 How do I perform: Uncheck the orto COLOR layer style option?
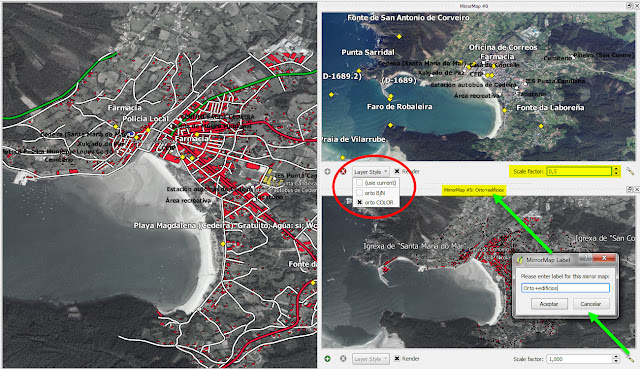[x=360, y=202]
